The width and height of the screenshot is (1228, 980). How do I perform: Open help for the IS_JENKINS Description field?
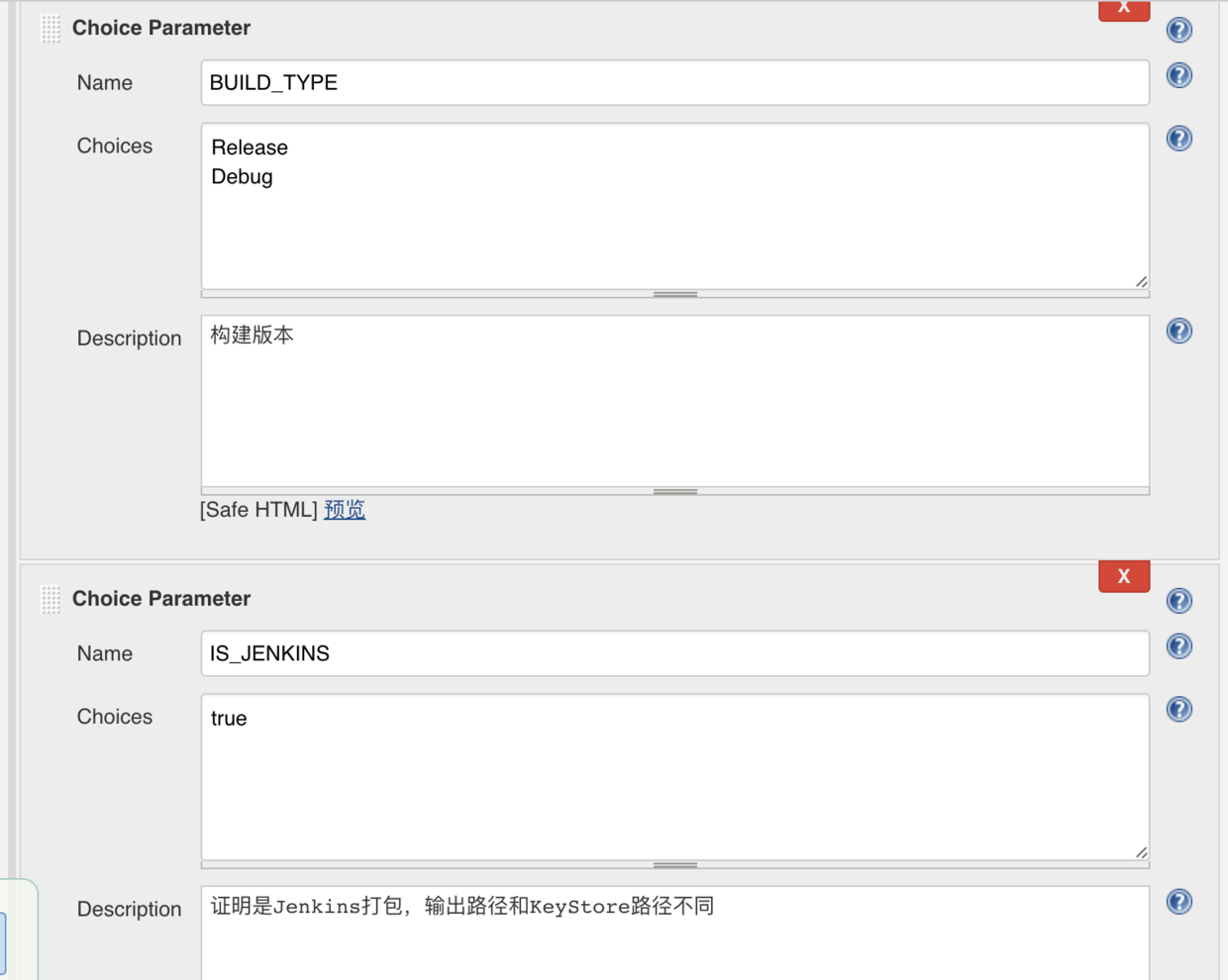(1178, 902)
